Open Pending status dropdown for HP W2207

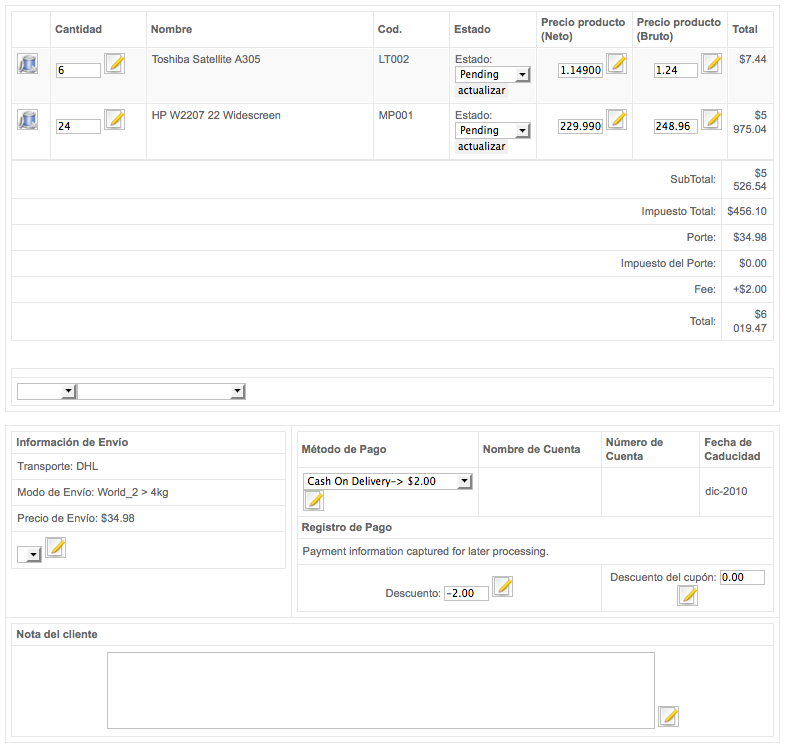pos(493,130)
